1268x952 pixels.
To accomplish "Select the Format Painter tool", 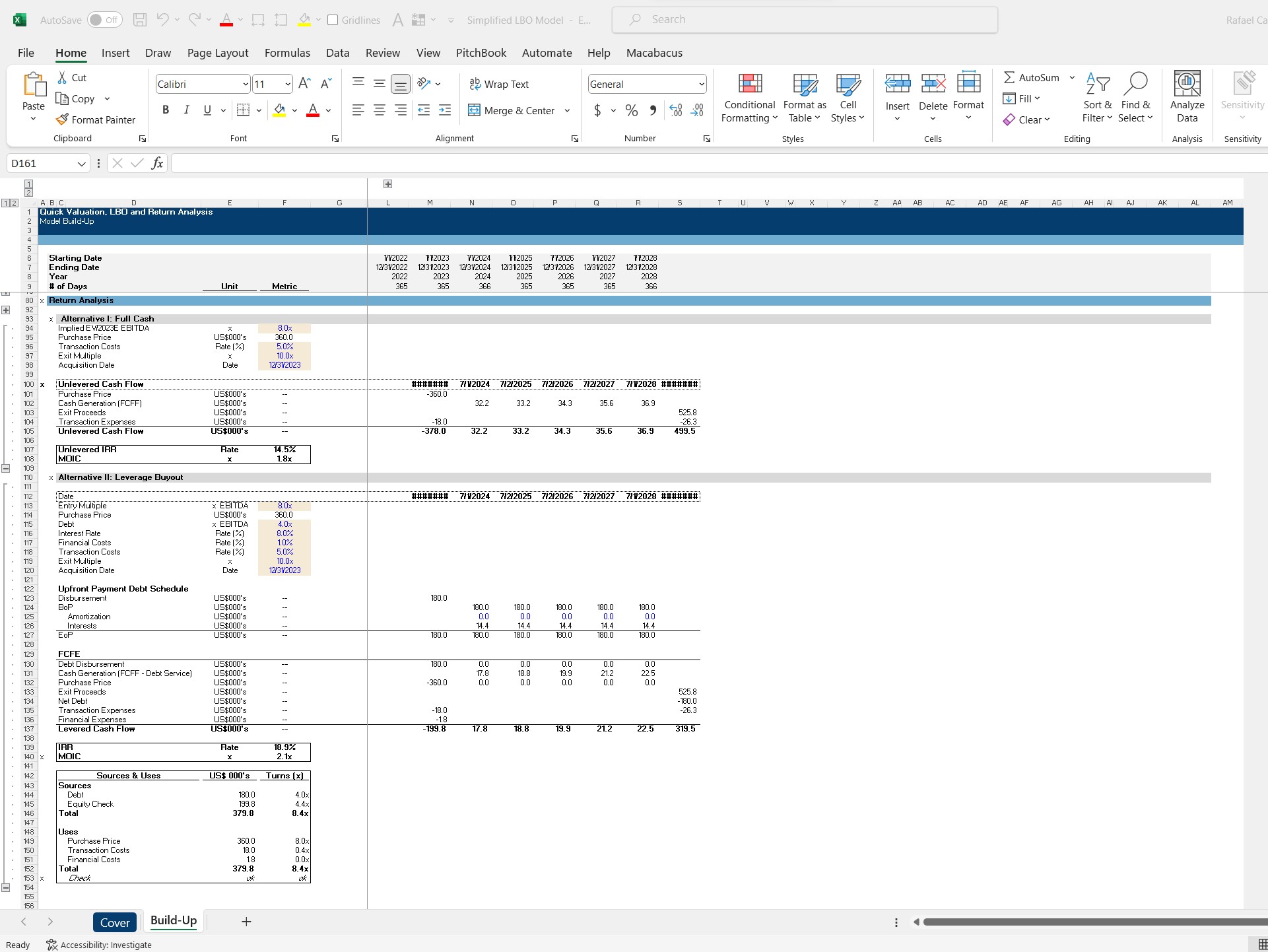I will (96, 119).
